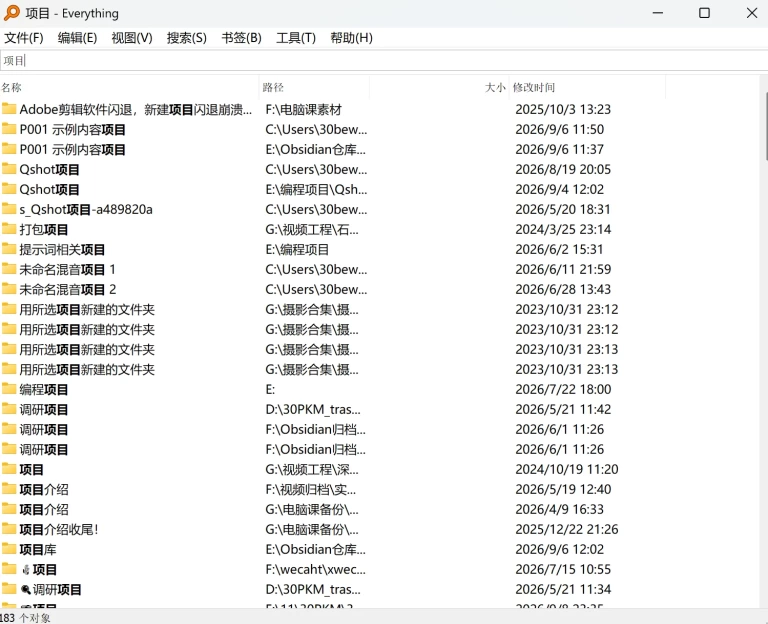Click folder icon of the G:\视频工程 项目 row
Screen dimensions: 768x624
pos(9,469)
